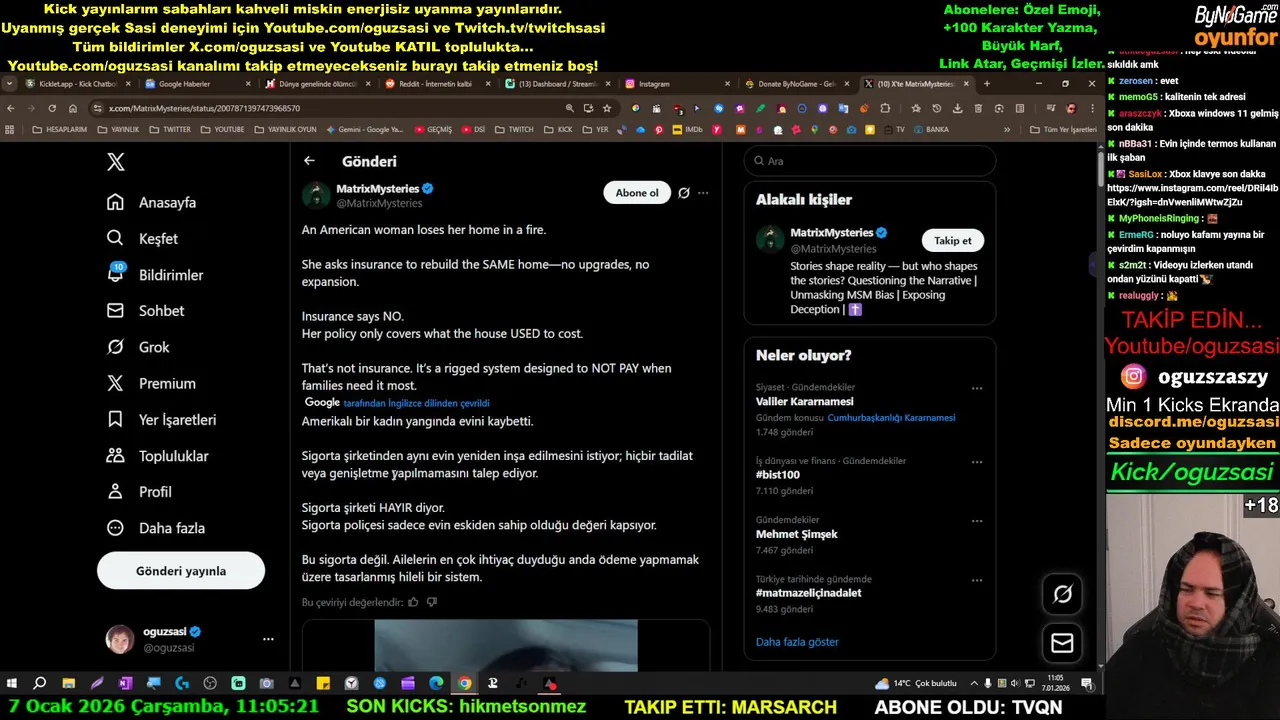Click the browser back arrow

click(11, 108)
